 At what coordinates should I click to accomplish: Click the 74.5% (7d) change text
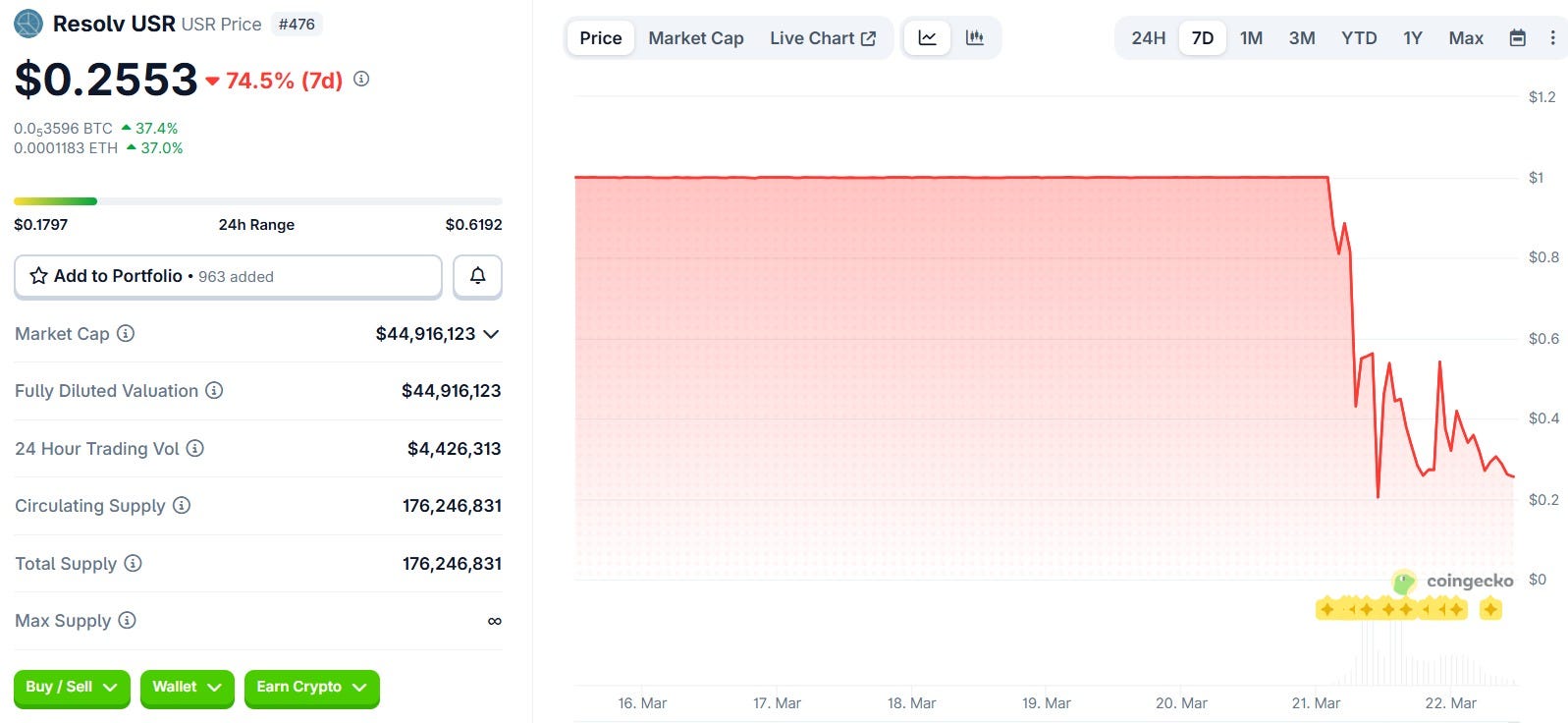pos(285,80)
